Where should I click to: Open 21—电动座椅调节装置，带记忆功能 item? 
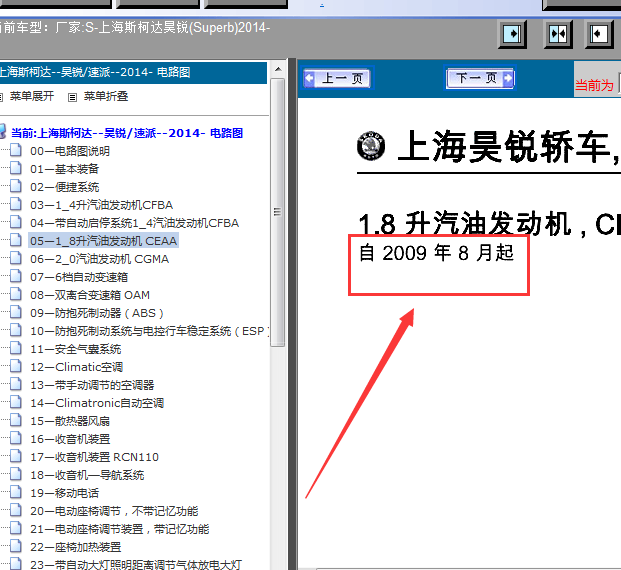tap(120, 529)
